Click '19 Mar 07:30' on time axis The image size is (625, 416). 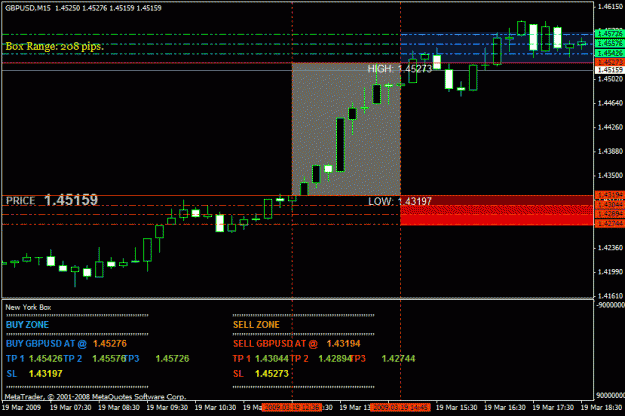[71, 408]
